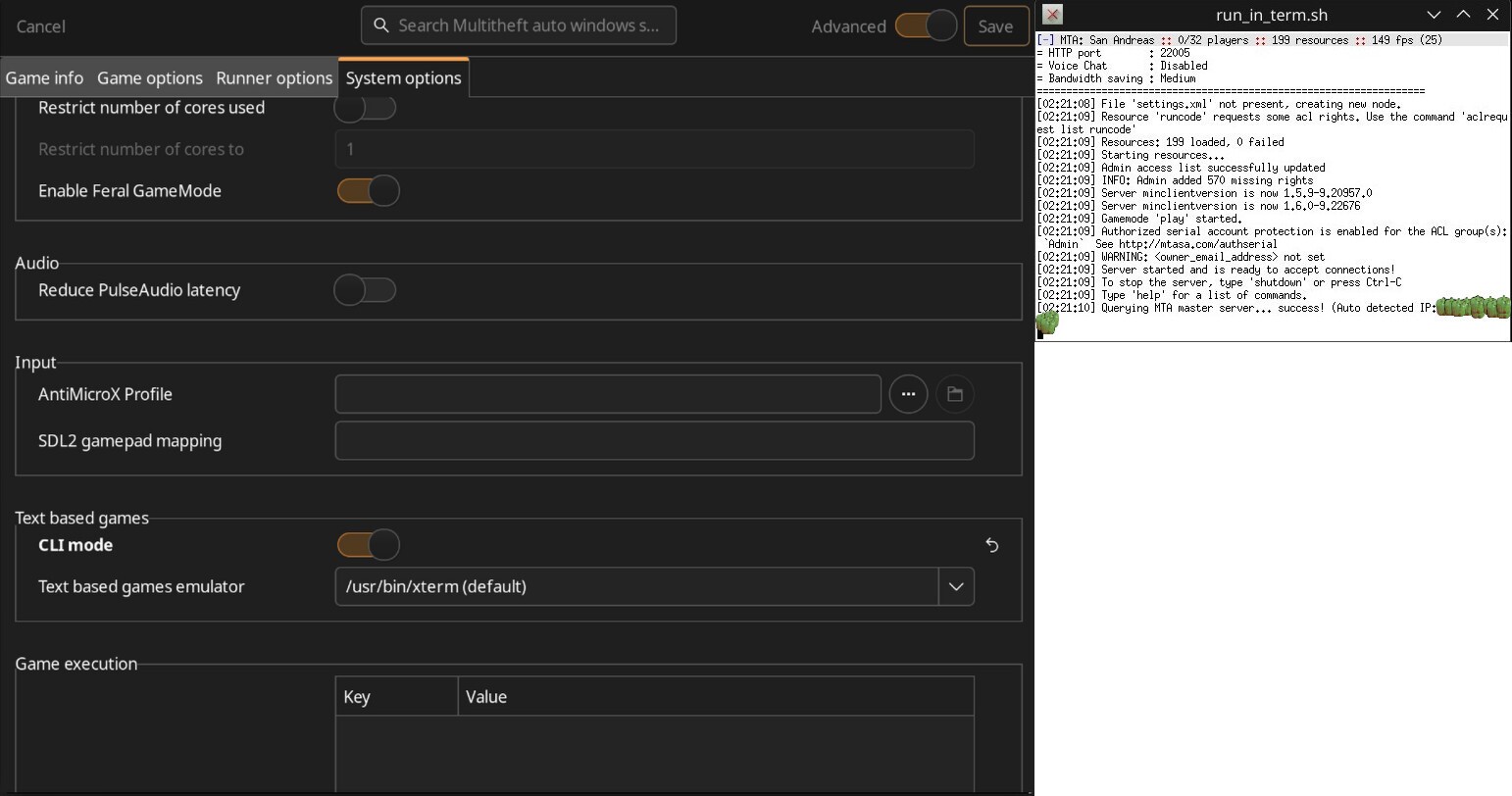Click 'Type help for a list of commands' line
This screenshot has width=1512, height=796.
coord(1172,295)
